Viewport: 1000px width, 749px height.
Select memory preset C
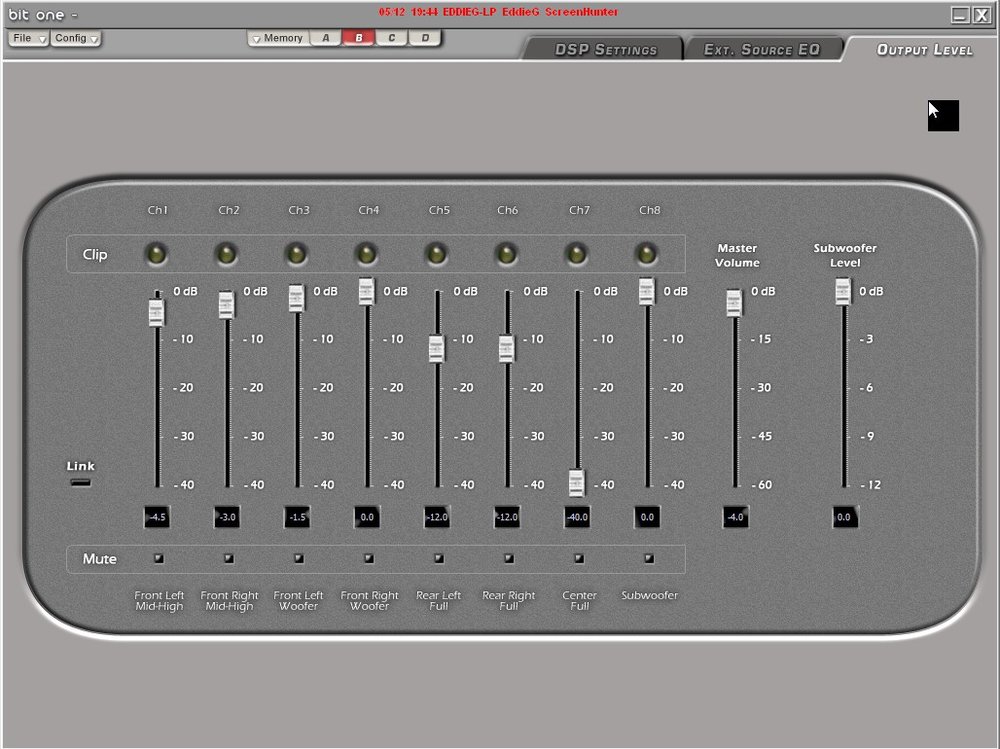(x=392, y=38)
